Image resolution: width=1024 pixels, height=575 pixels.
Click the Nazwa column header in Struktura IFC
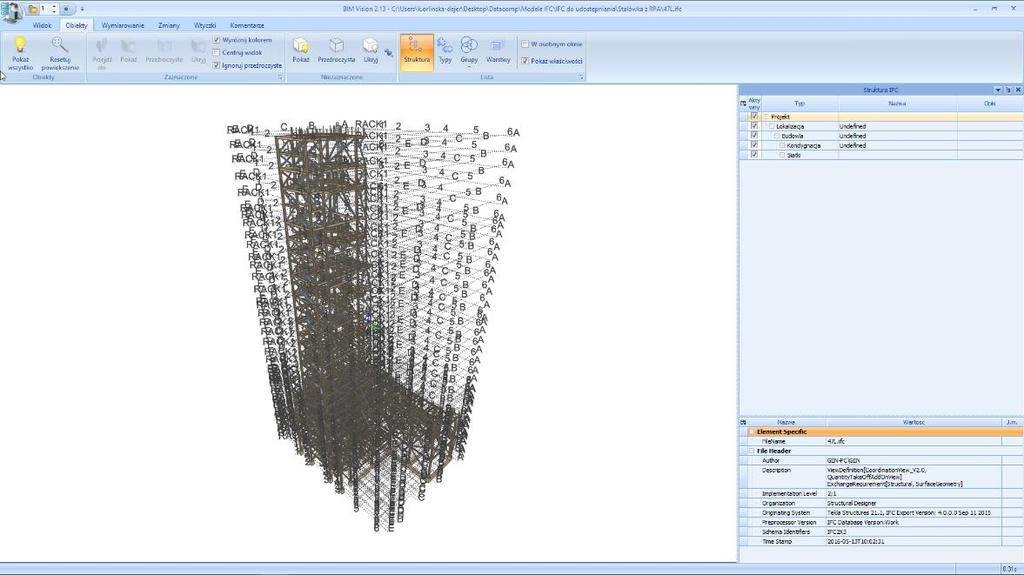(897, 103)
